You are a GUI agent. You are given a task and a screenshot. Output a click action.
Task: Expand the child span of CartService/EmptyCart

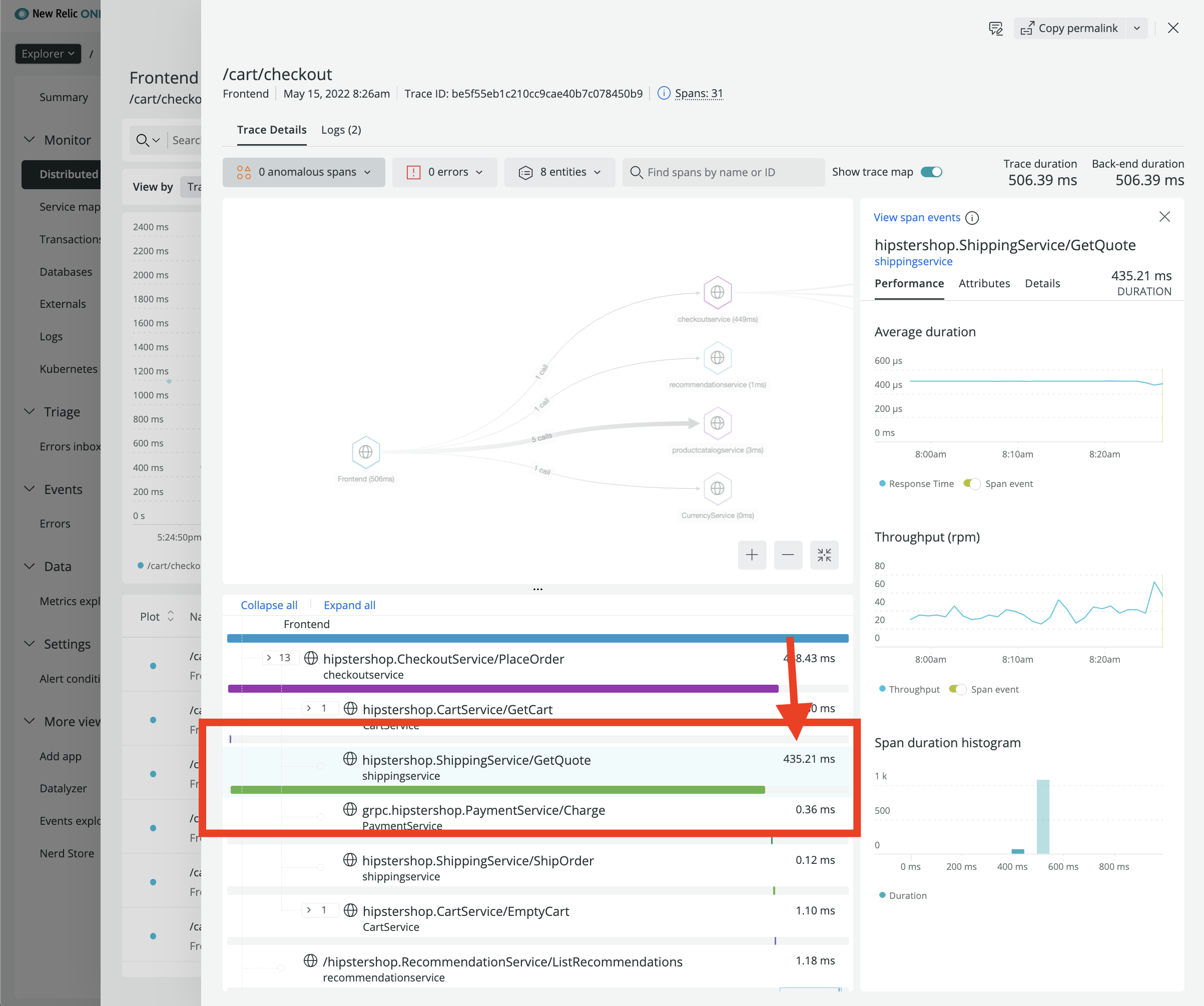tap(319, 910)
